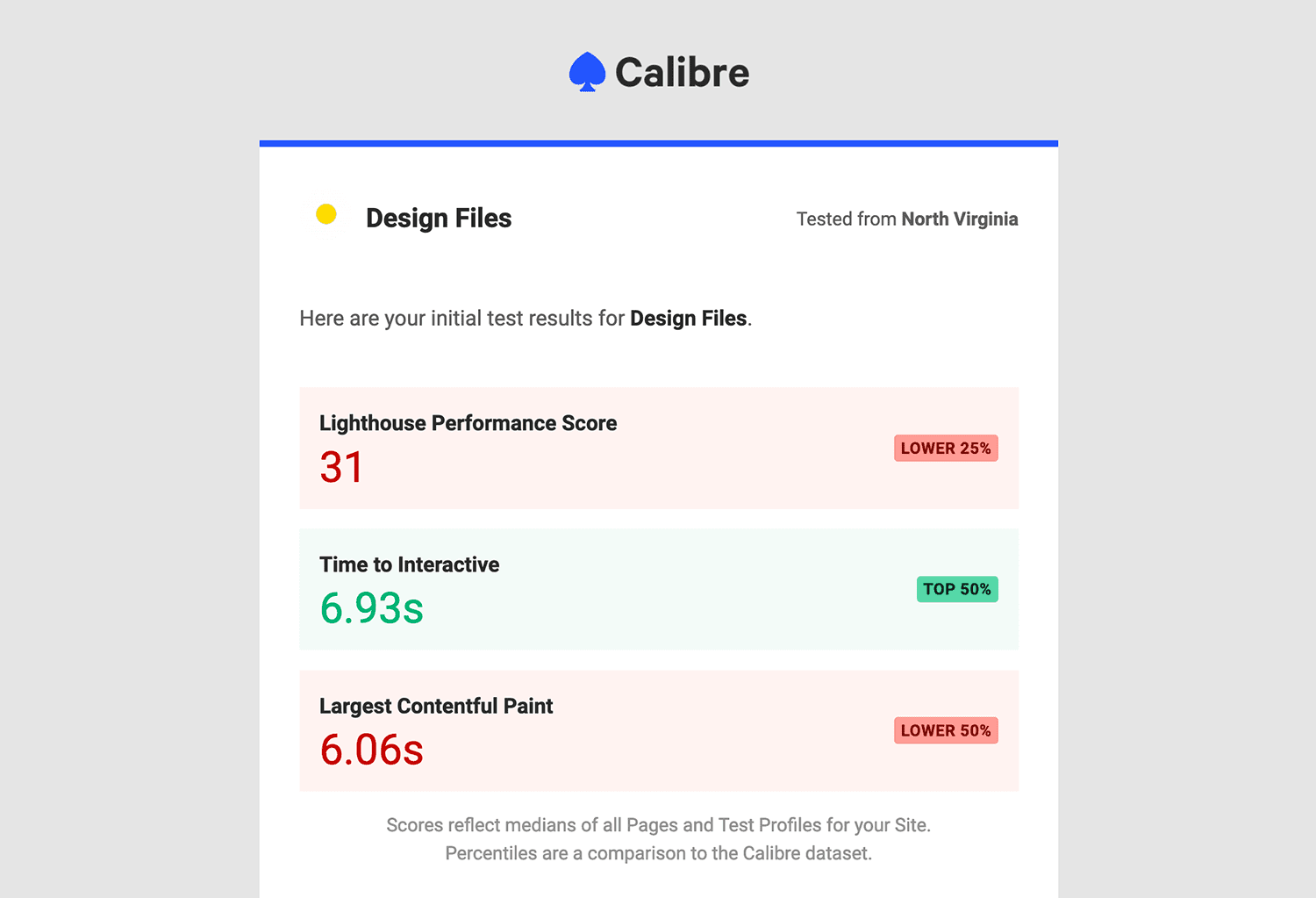Click "Here are your initial test results" text
Screen dimensions: 1316x898
point(461,319)
